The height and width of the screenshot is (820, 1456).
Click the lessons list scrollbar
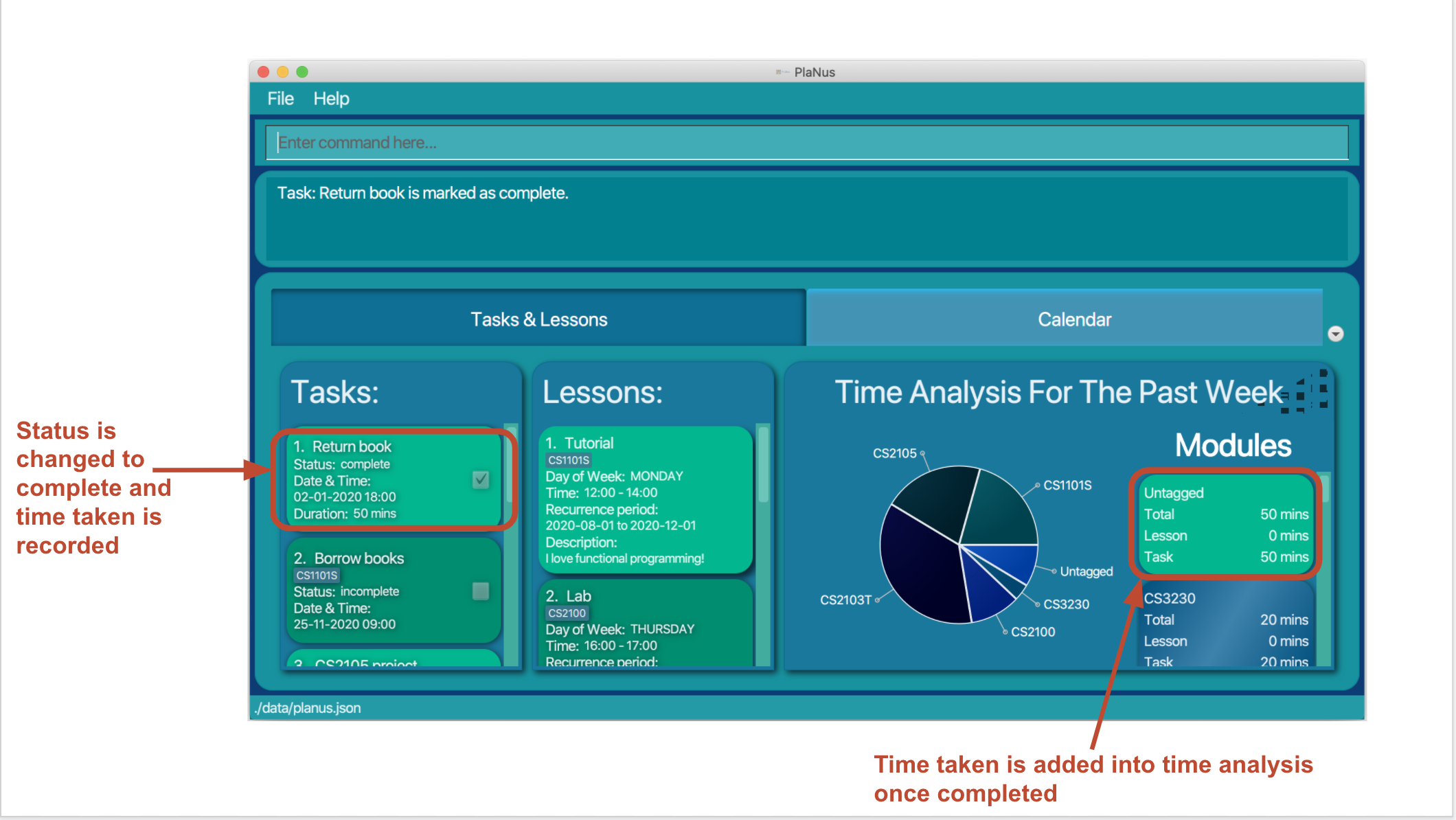[x=762, y=465]
